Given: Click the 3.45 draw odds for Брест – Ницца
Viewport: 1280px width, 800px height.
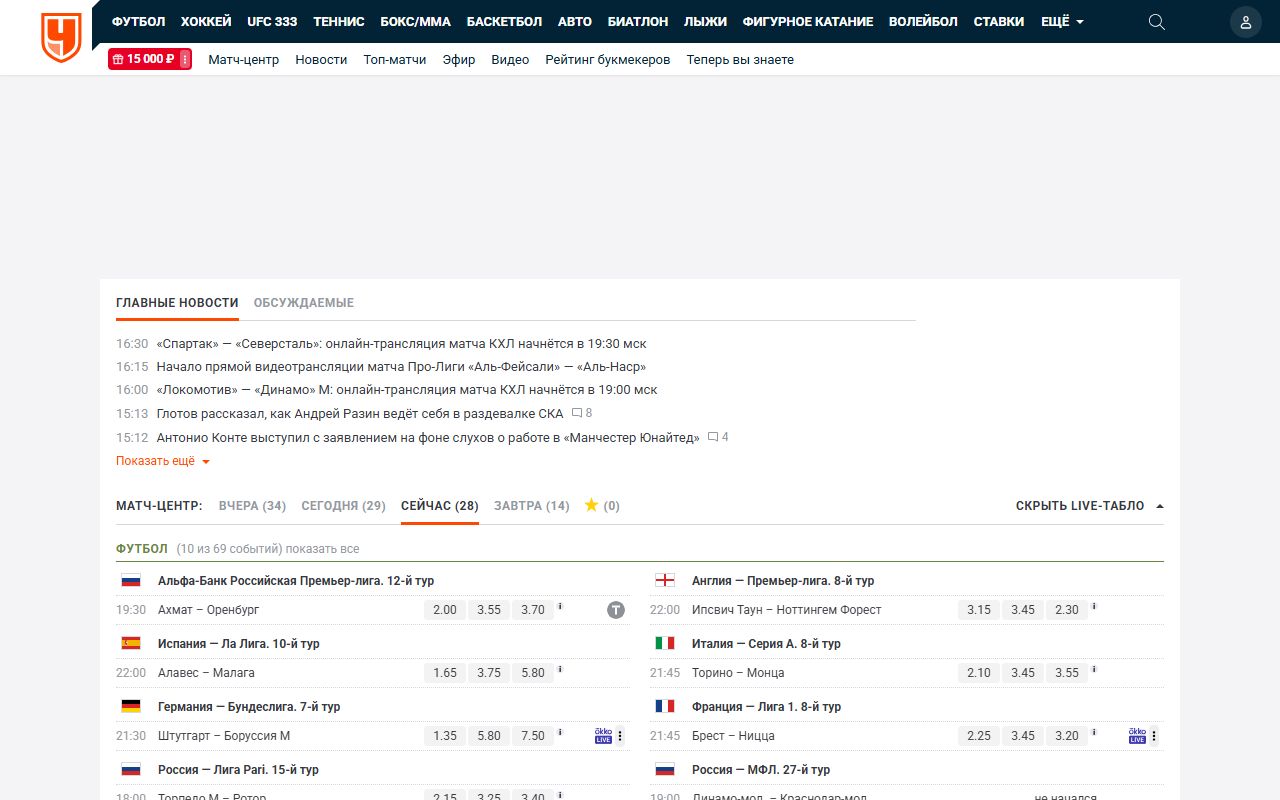Looking at the screenshot, I should (x=1023, y=735).
